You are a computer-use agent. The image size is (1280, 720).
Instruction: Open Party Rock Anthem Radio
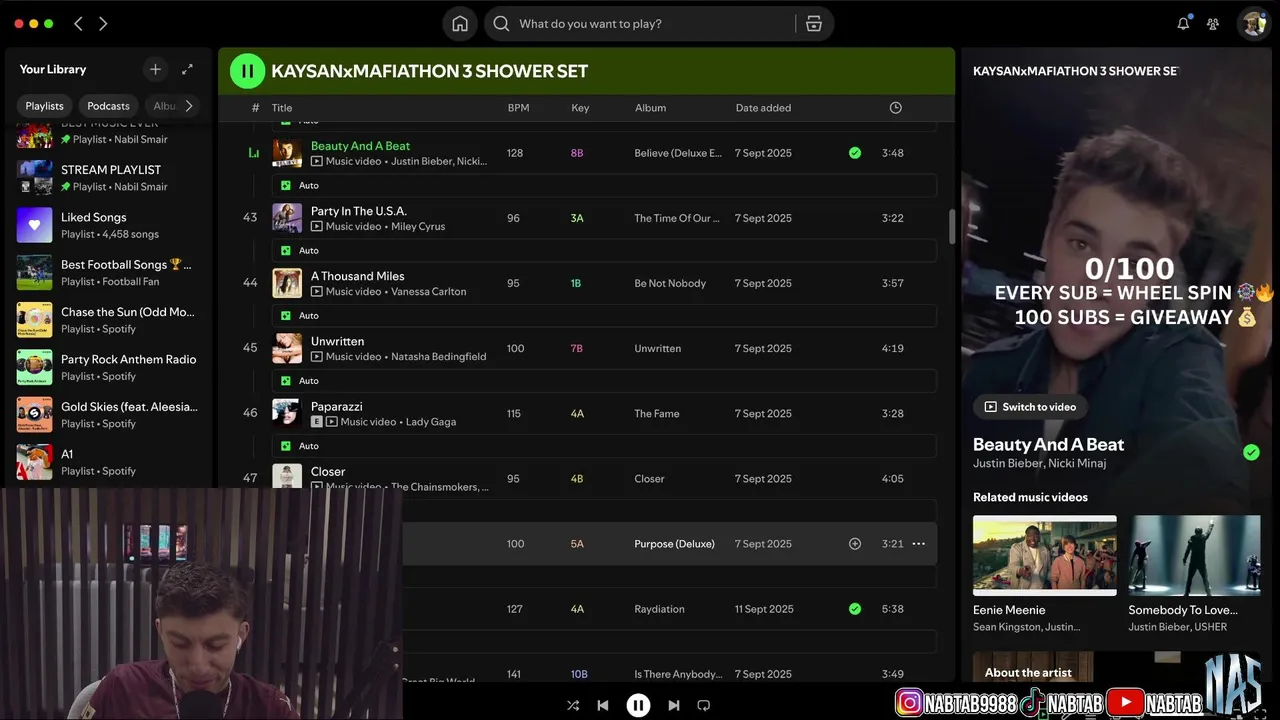pos(107,367)
